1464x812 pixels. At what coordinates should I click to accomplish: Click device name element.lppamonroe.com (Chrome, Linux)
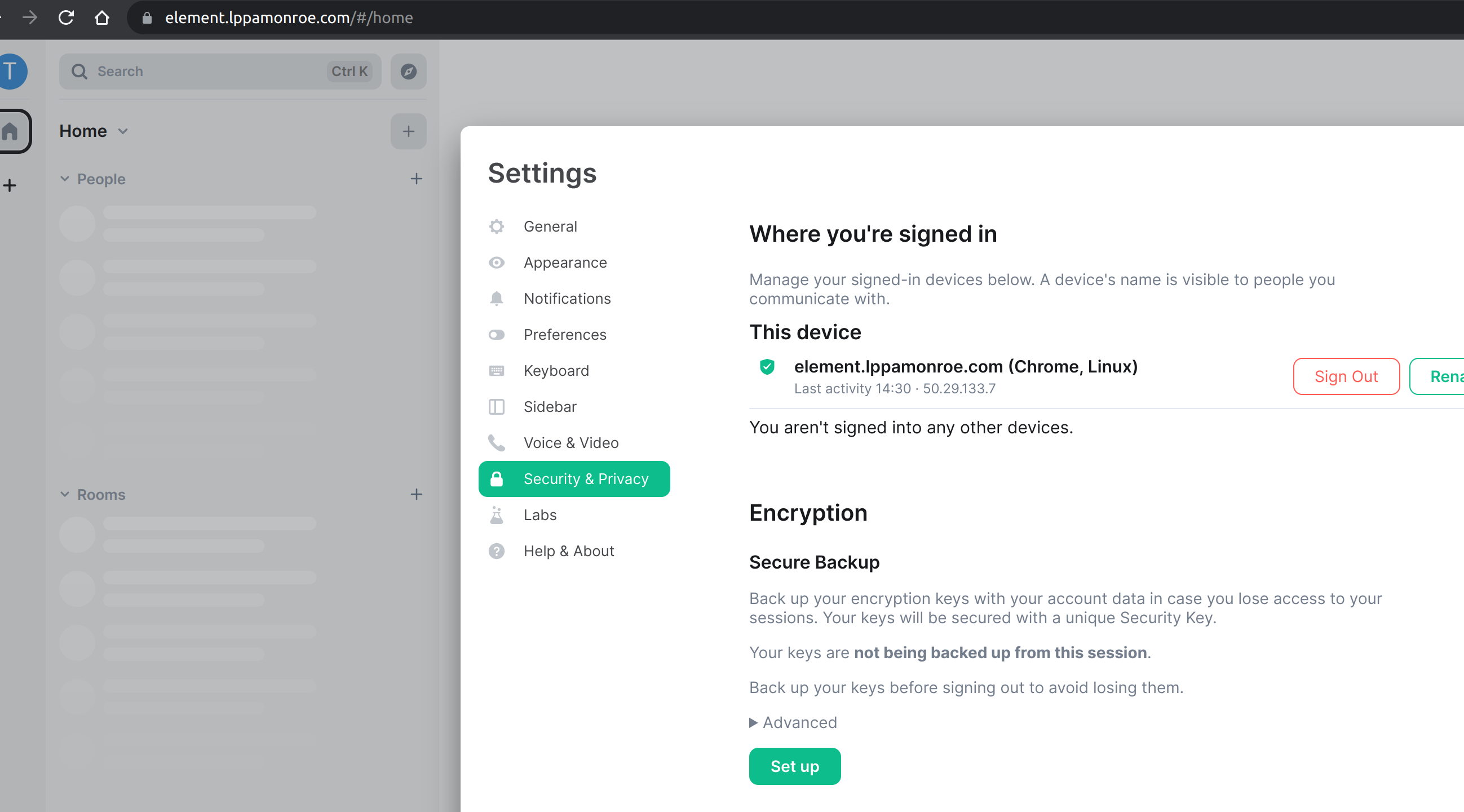tap(966, 367)
